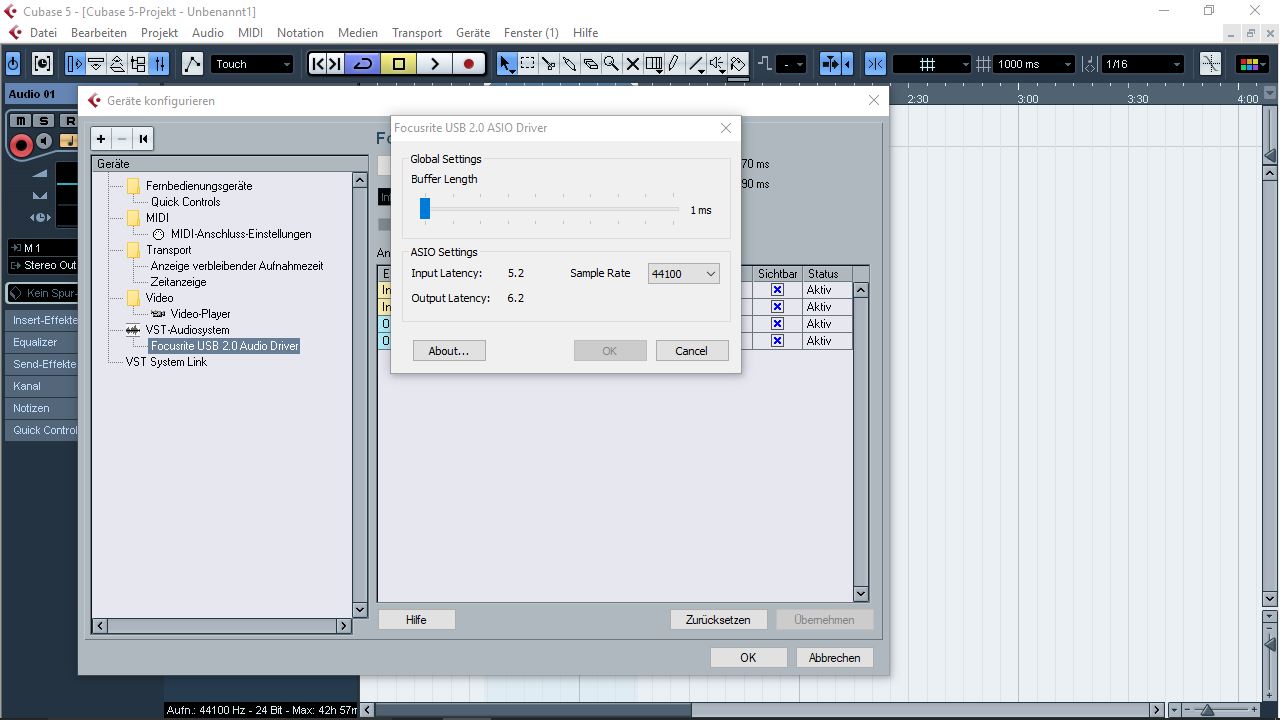Toggle Mute M on Audio 01 track
The height and width of the screenshot is (720, 1280).
click(x=20, y=121)
